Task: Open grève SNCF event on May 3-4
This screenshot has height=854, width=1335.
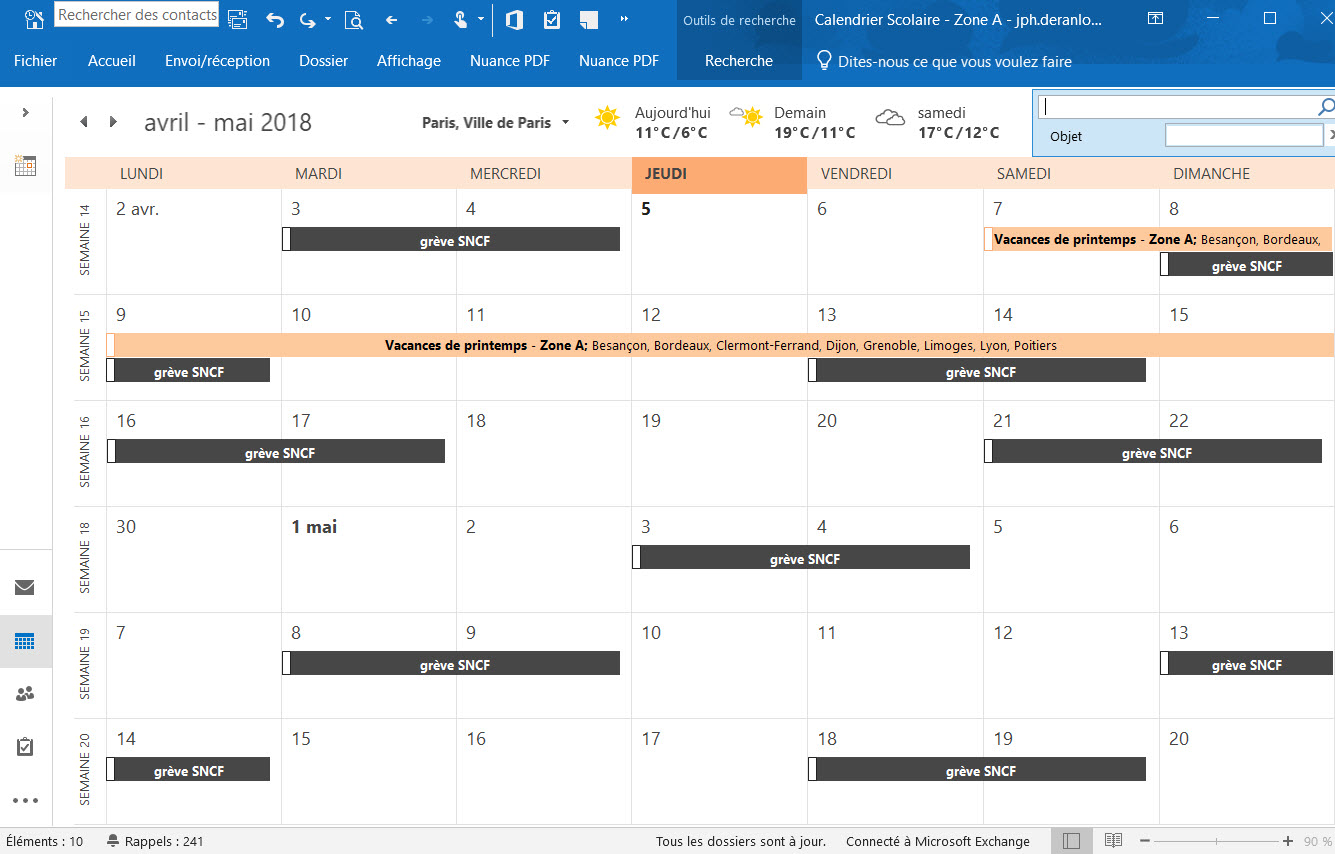Action: [801, 558]
